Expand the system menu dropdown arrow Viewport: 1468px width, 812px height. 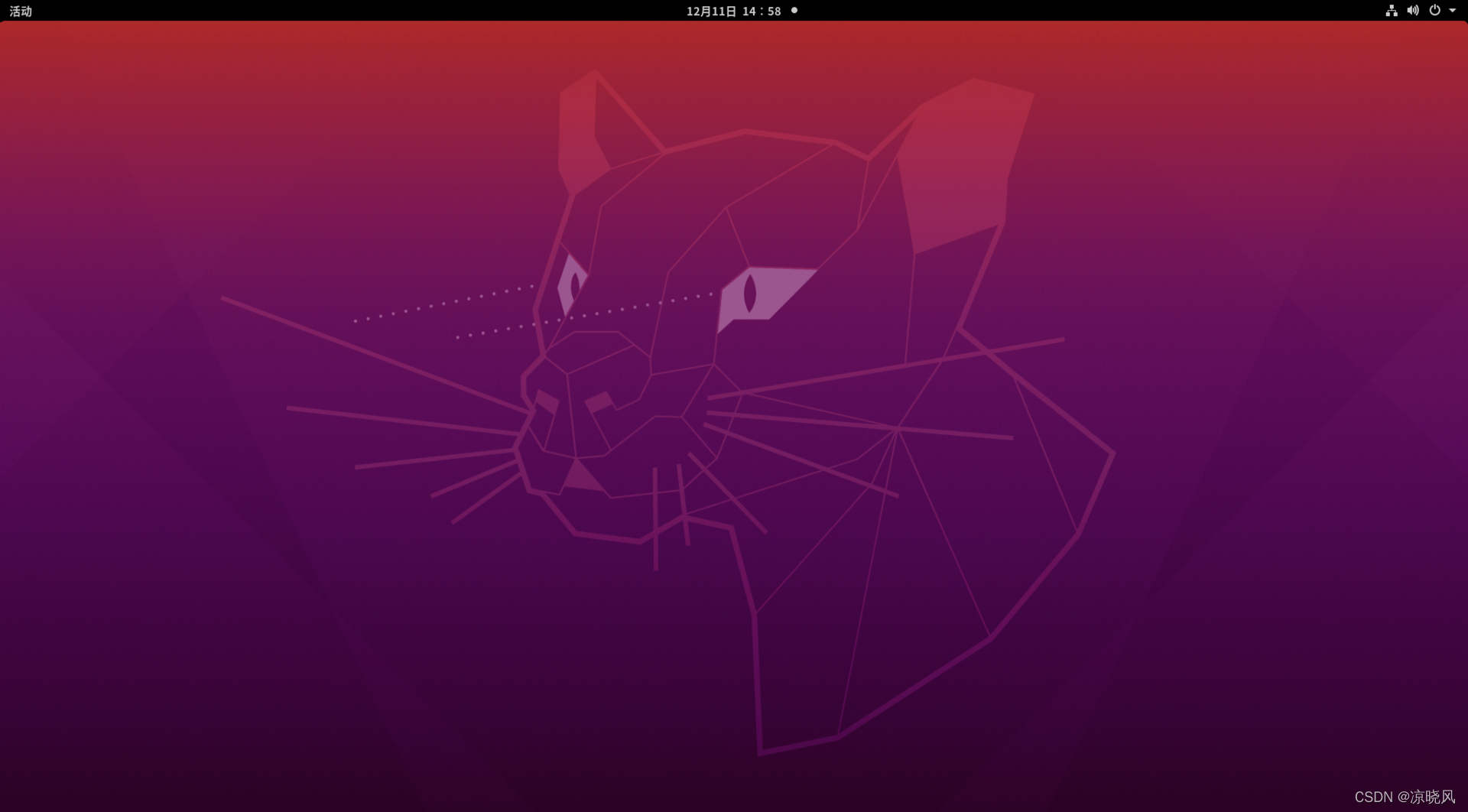coord(1453,11)
